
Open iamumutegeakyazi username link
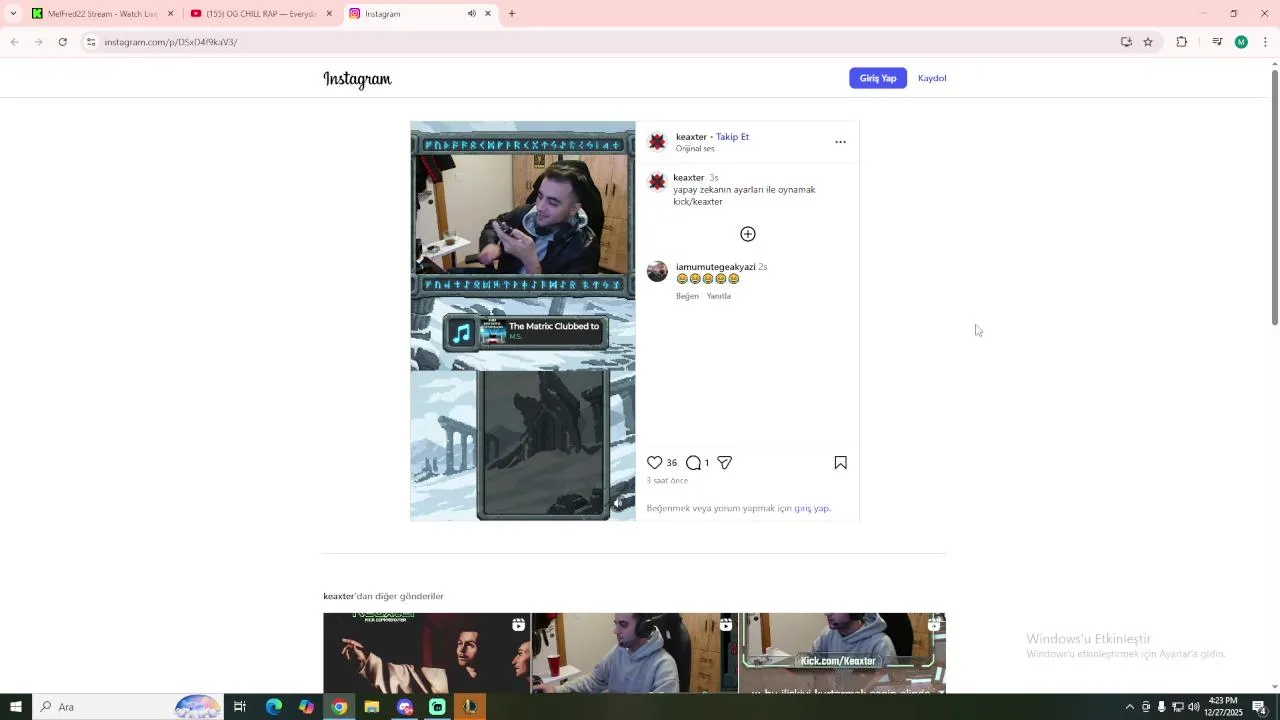715,267
